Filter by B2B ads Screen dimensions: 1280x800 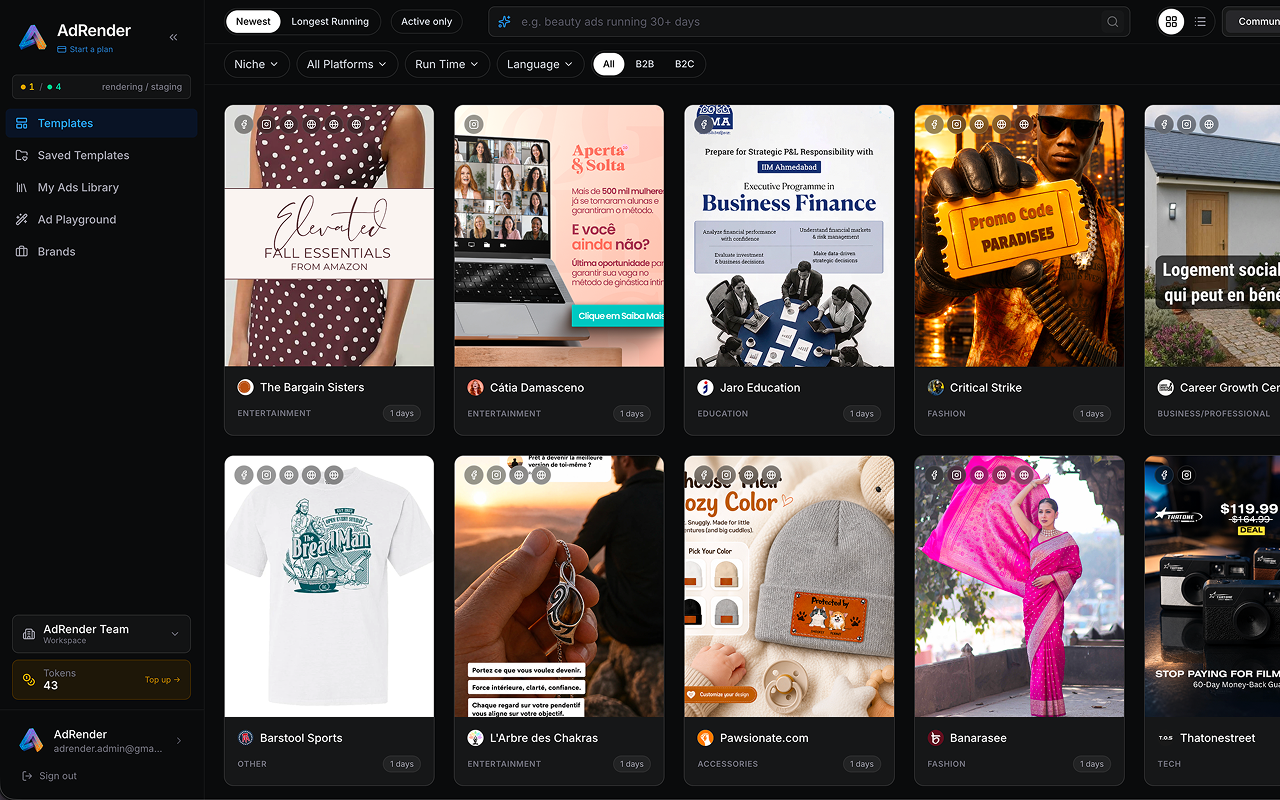(645, 64)
